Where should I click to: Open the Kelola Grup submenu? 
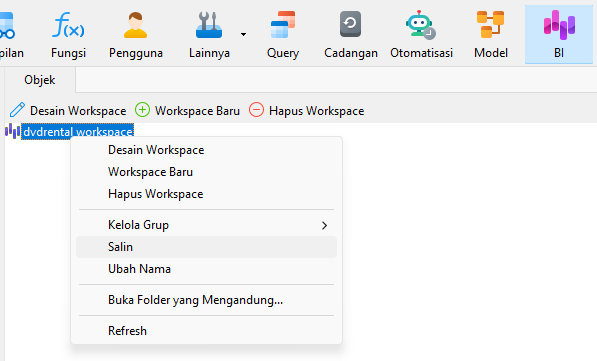[206, 225]
